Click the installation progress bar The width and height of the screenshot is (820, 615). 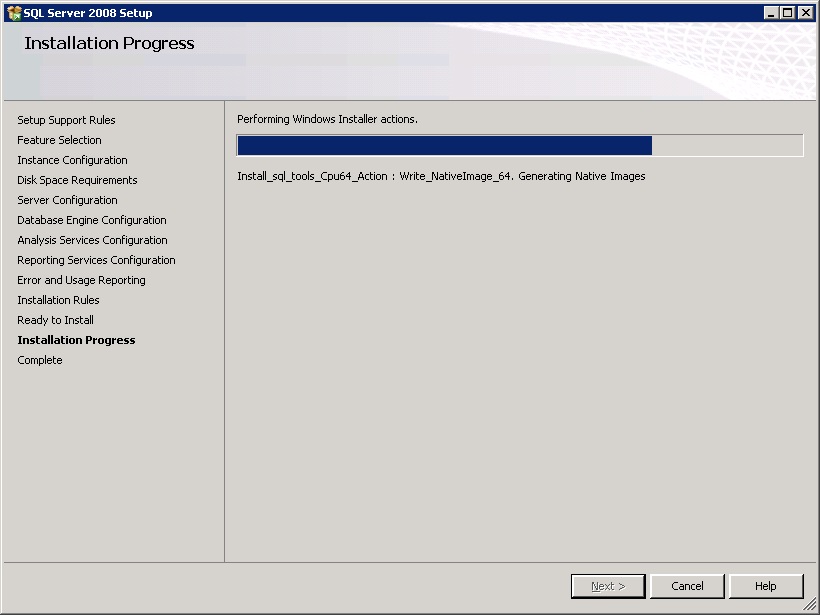(520, 145)
